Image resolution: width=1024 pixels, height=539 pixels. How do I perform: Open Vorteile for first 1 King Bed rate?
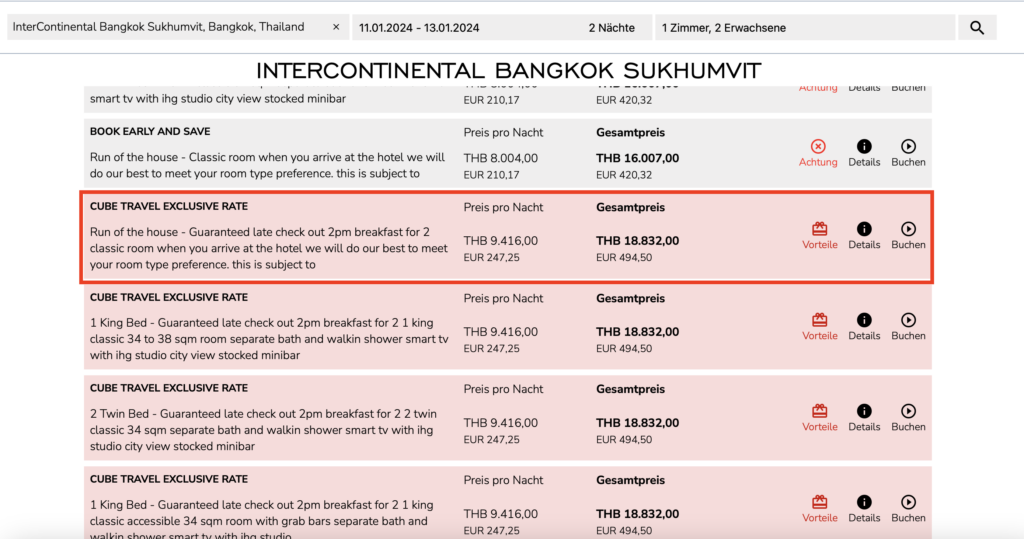point(820,320)
